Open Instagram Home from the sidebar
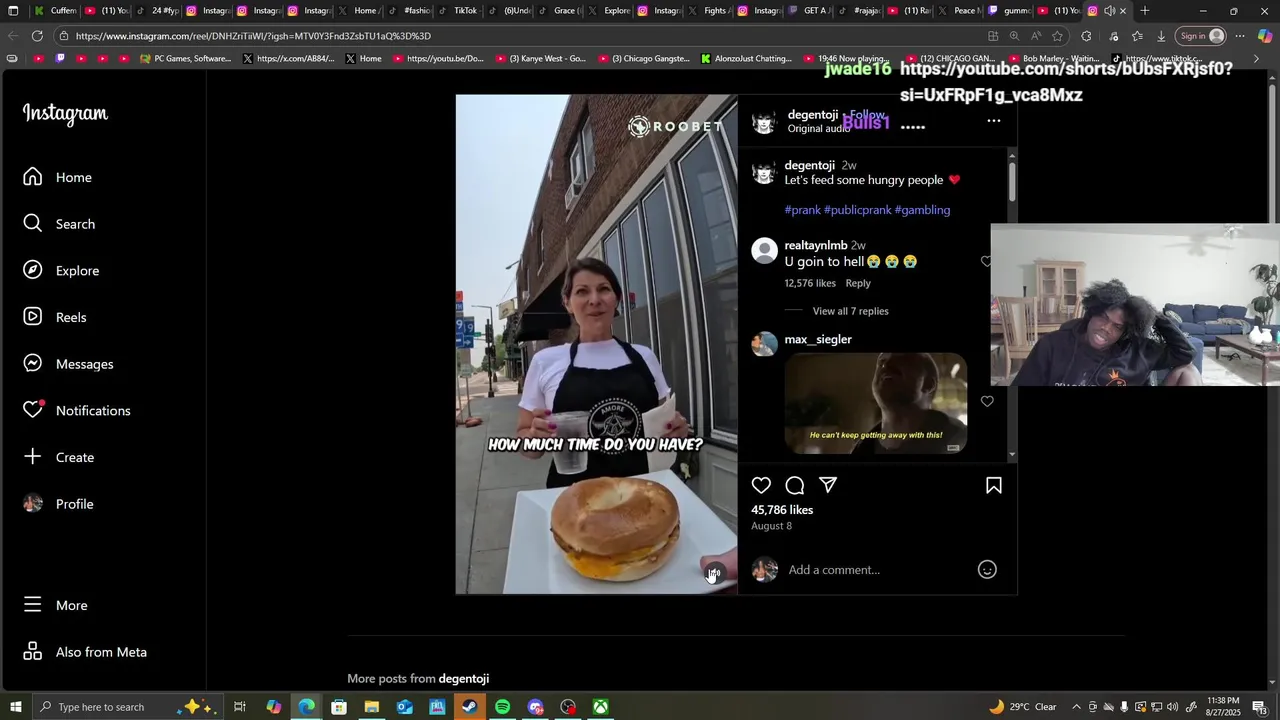The image size is (1280, 720). click(x=58, y=177)
